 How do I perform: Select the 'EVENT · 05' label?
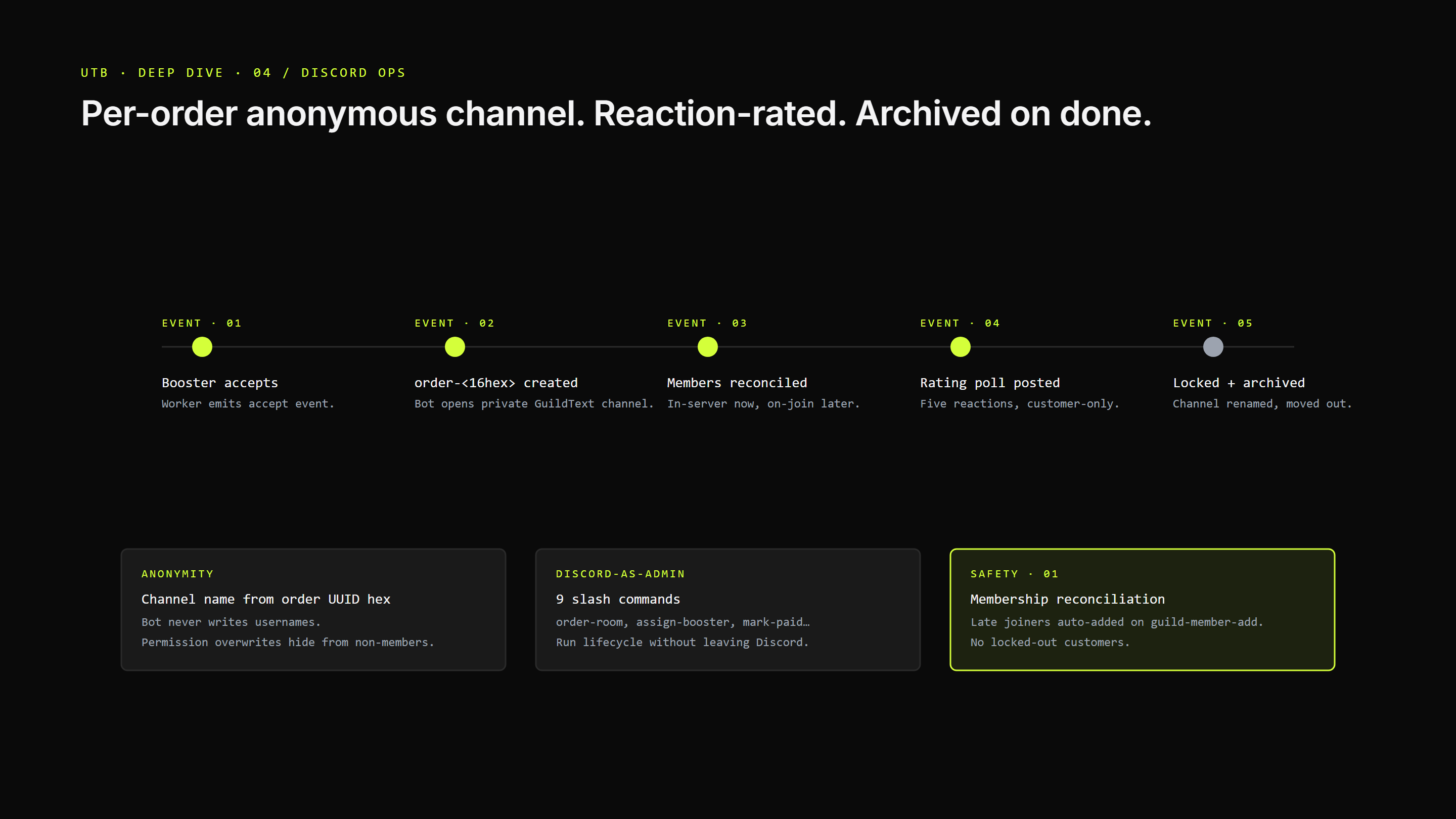click(x=1213, y=324)
